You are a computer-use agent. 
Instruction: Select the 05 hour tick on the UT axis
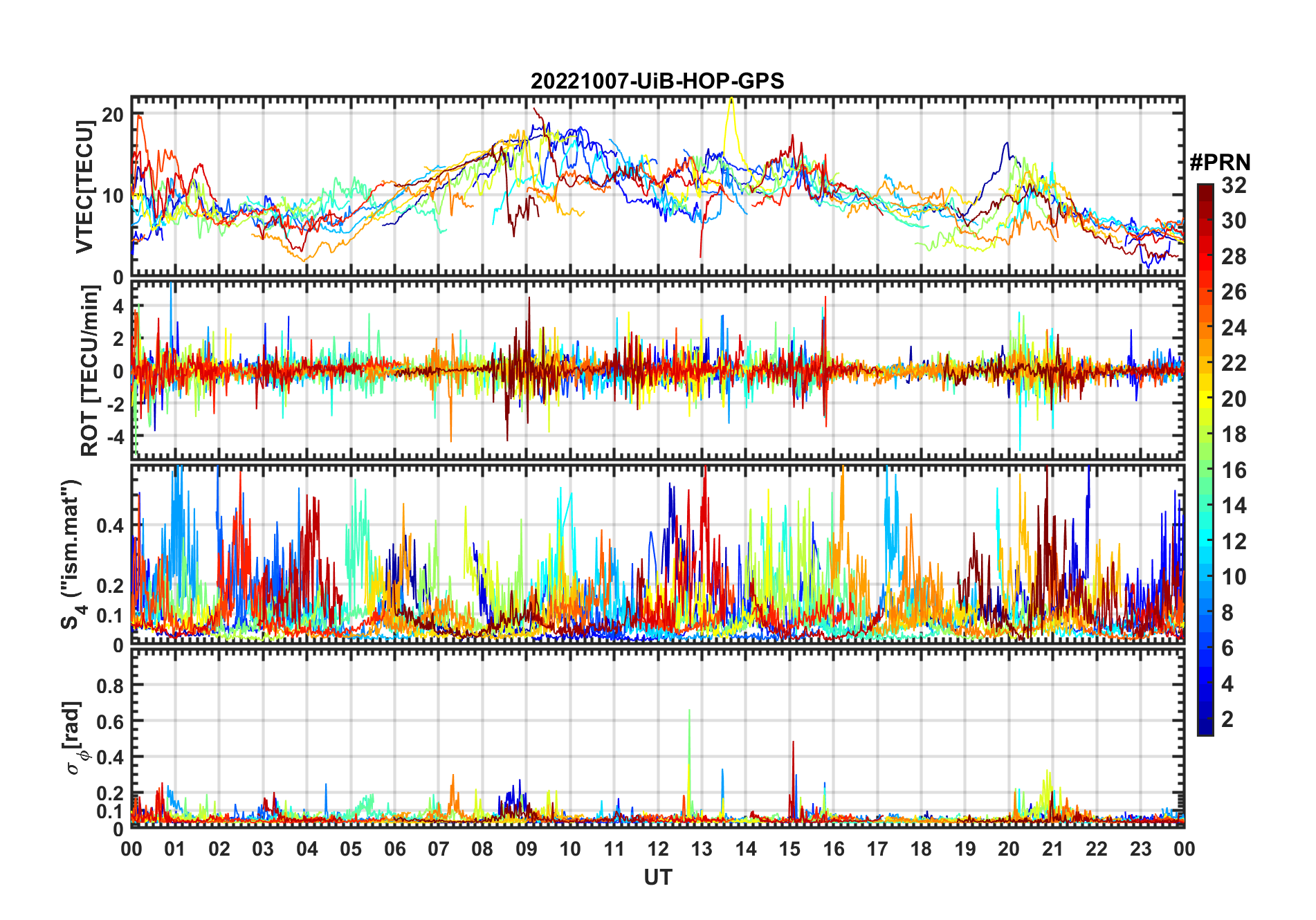(351, 849)
